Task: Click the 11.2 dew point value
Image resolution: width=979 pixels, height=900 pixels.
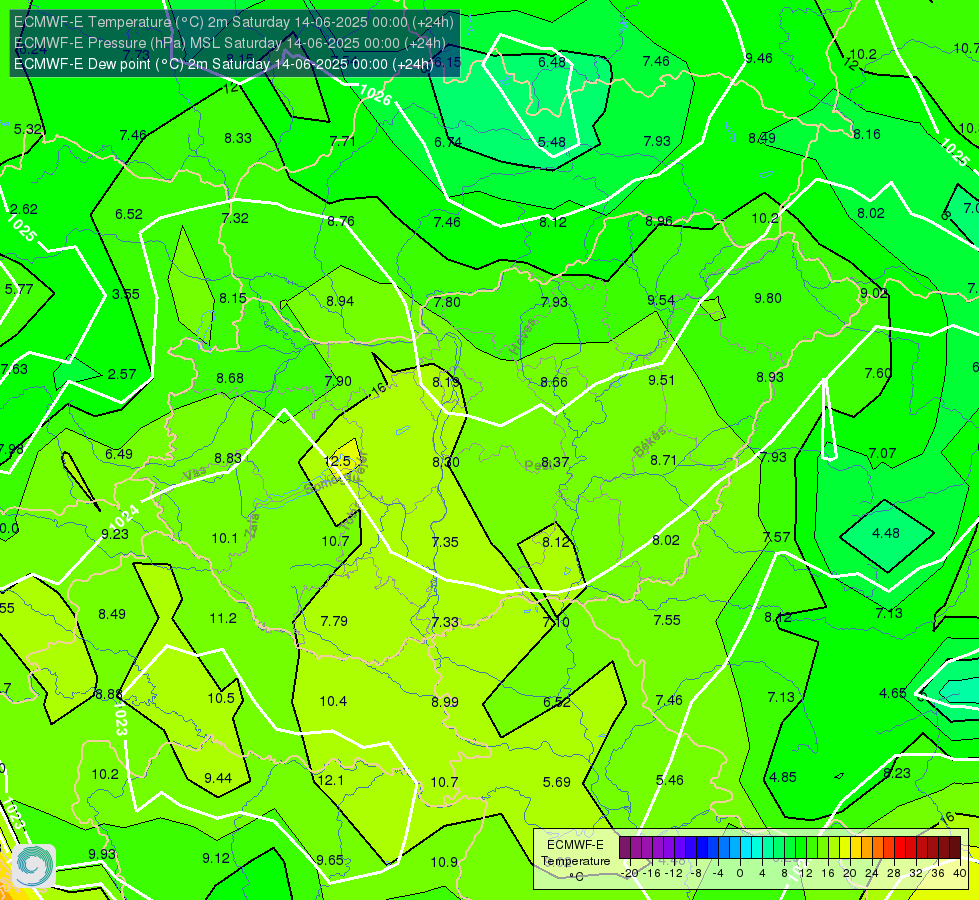Action: coord(223,618)
